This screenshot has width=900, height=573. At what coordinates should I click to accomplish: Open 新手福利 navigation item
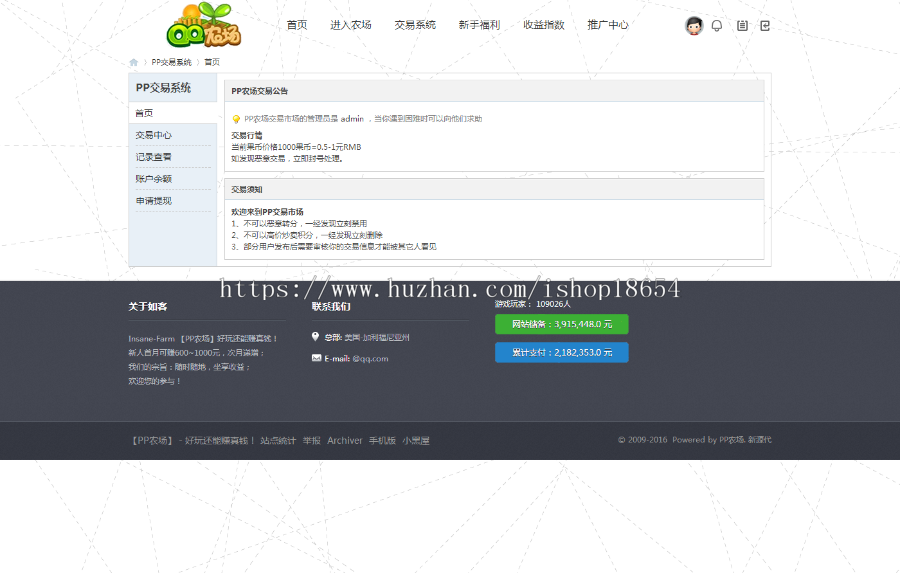pyautogui.click(x=479, y=25)
